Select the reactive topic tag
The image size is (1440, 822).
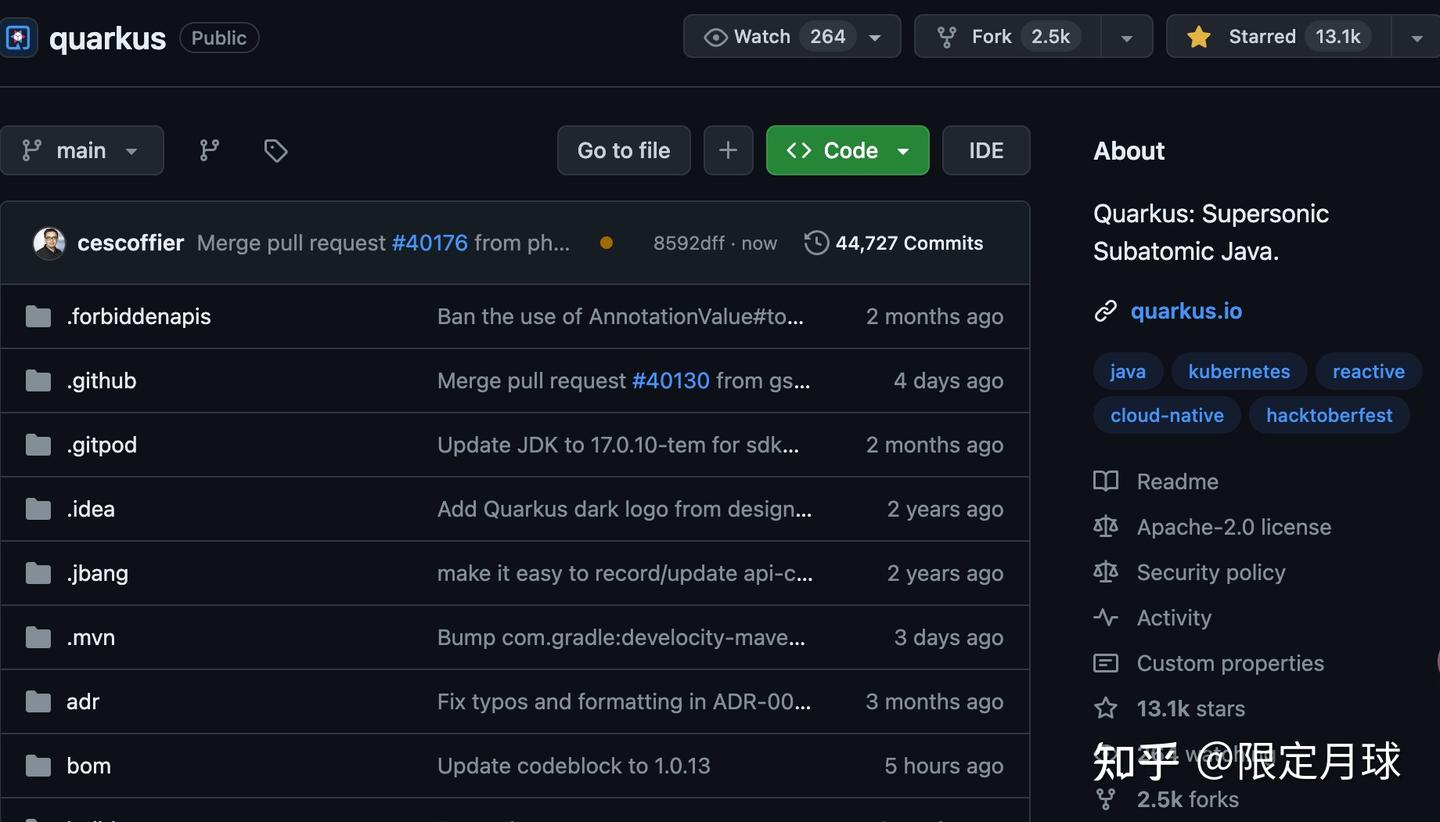1369,371
